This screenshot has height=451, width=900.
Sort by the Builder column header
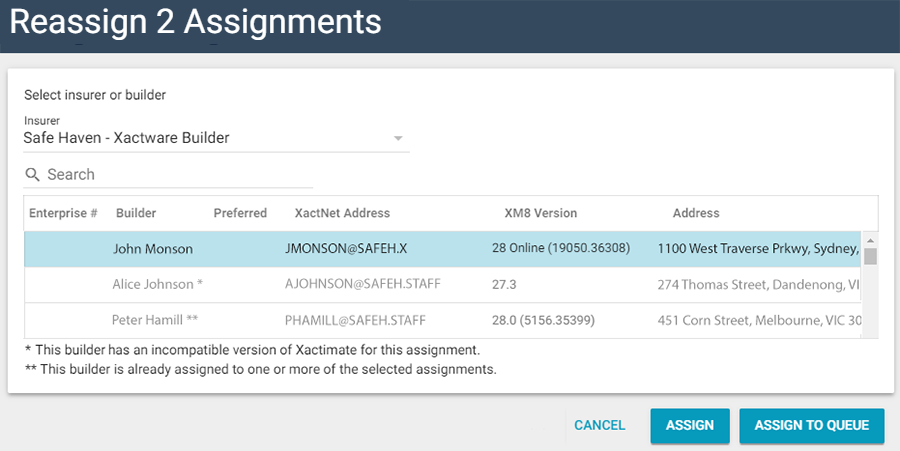click(x=136, y=213)
